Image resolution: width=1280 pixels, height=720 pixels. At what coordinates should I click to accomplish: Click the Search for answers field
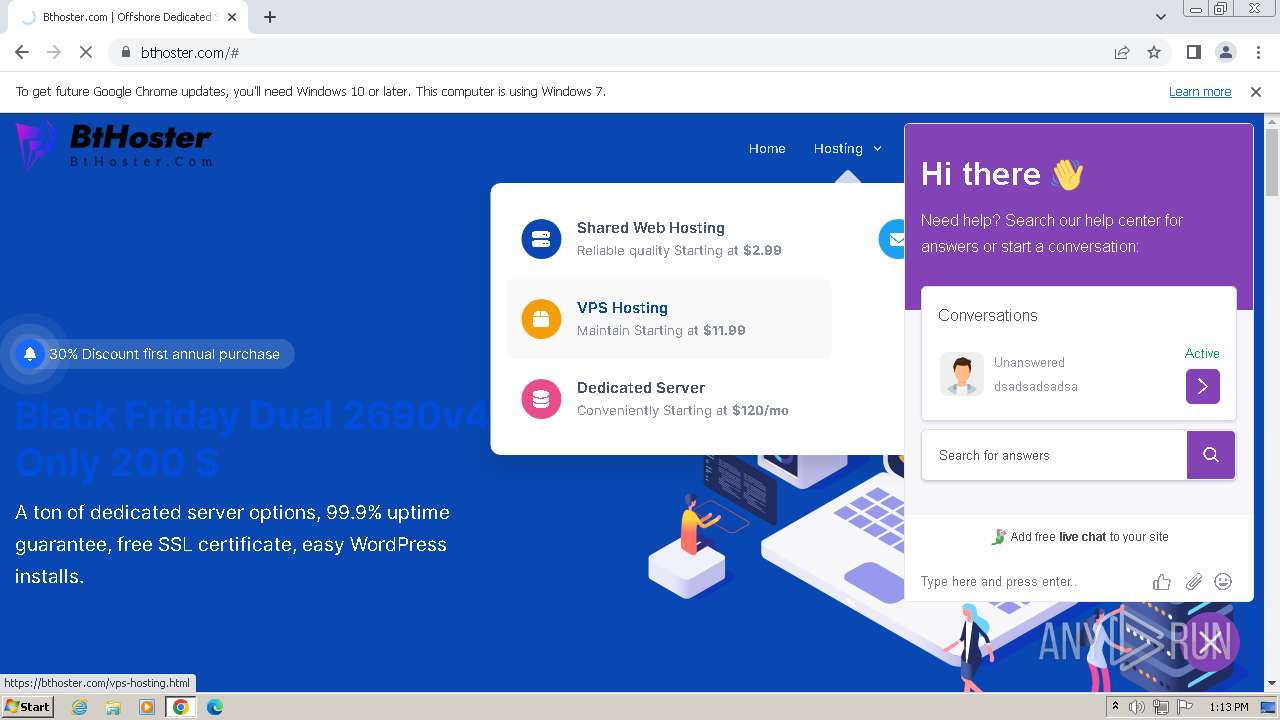point(1054,455)
